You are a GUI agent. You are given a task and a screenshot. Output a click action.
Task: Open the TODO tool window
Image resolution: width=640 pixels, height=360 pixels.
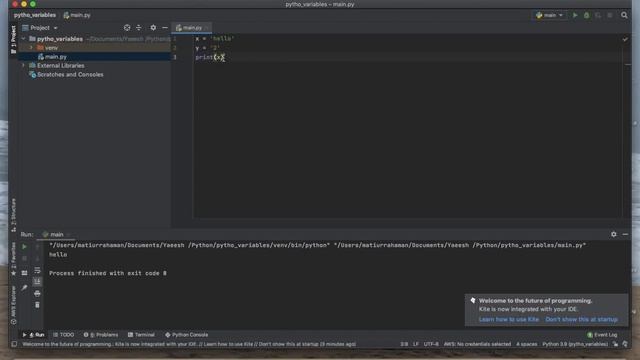pyautogui.click(x=64, y=335)
